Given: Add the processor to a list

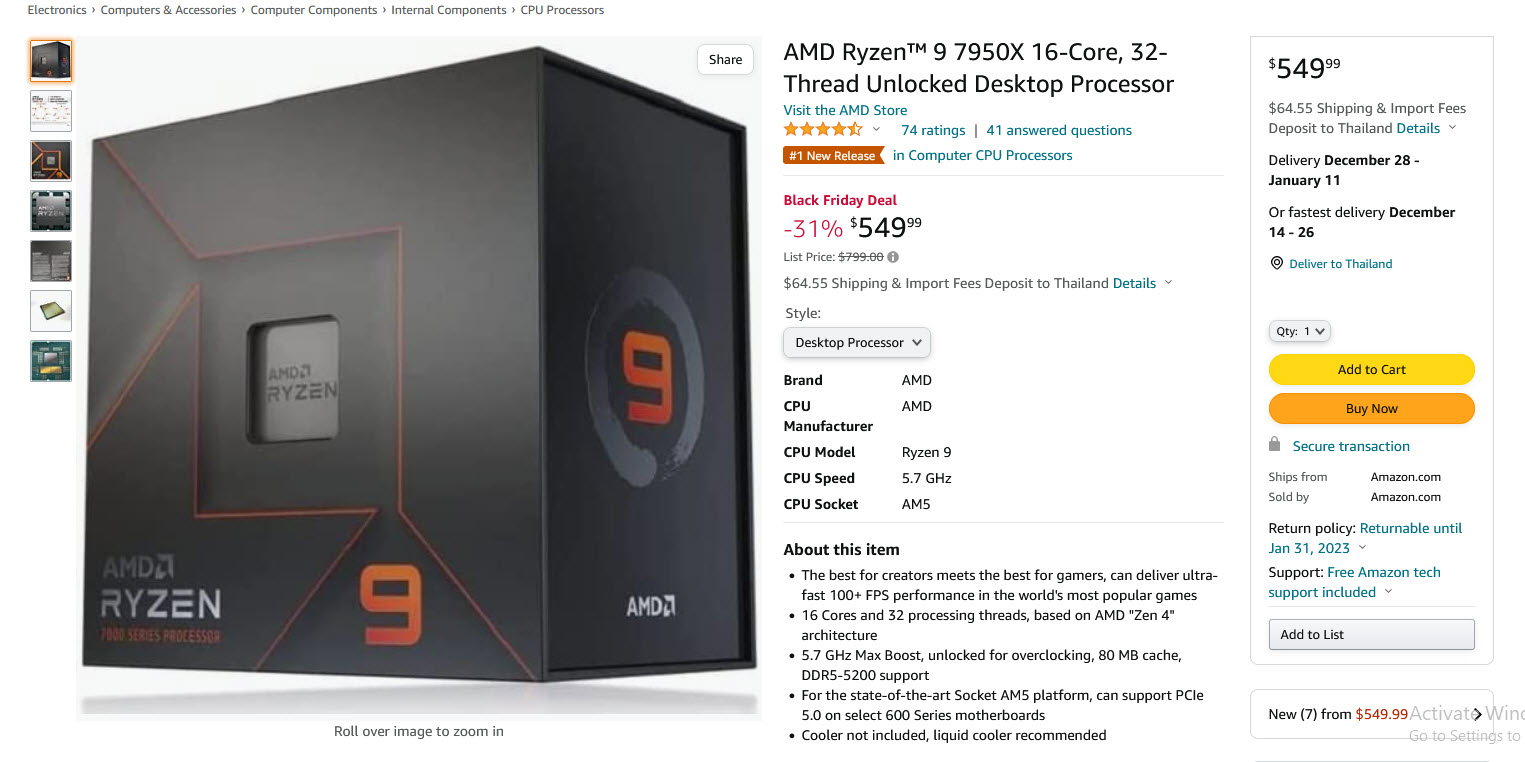Looking at the screenshot, I should coord(1370,634).
